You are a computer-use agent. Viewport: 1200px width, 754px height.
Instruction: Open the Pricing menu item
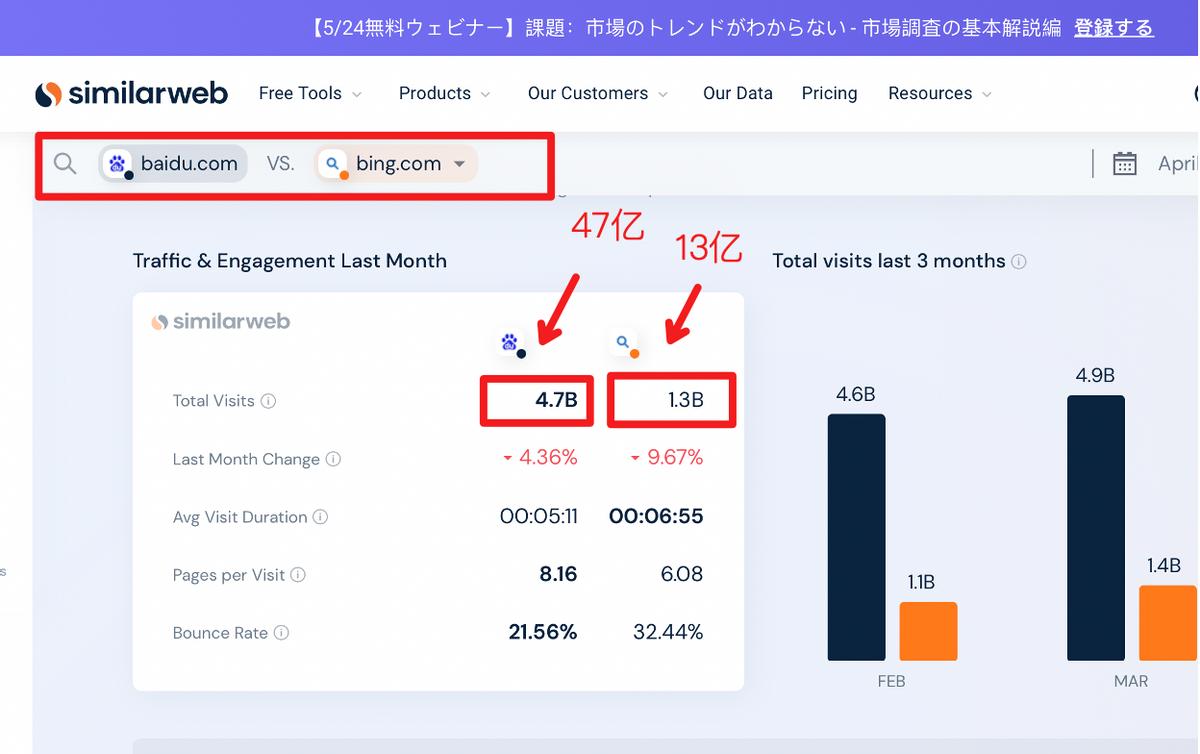point(829,93)
